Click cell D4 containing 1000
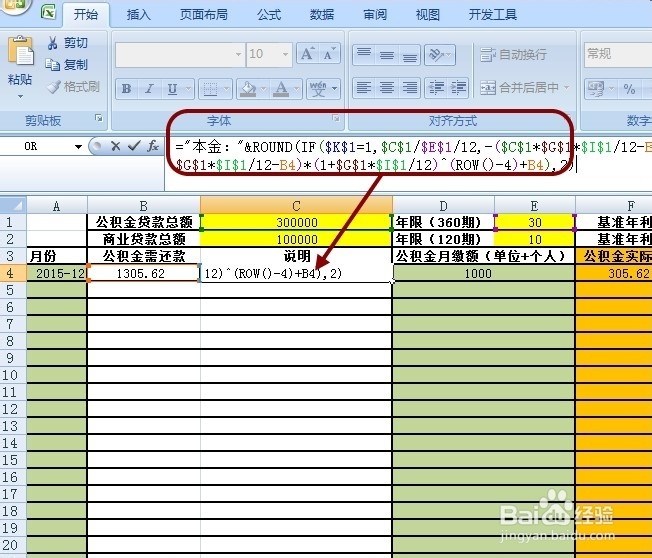Viewport: 652px width, 558px height. (x=484, y=273)
